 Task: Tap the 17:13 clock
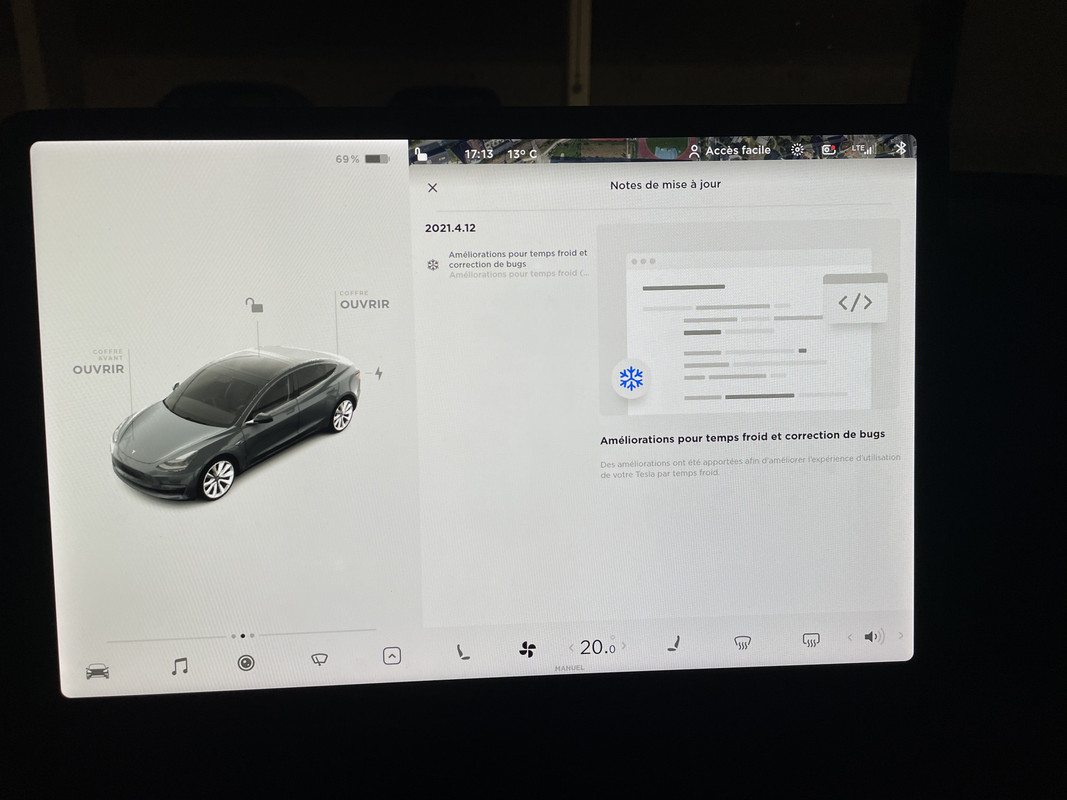coord(478,154)
